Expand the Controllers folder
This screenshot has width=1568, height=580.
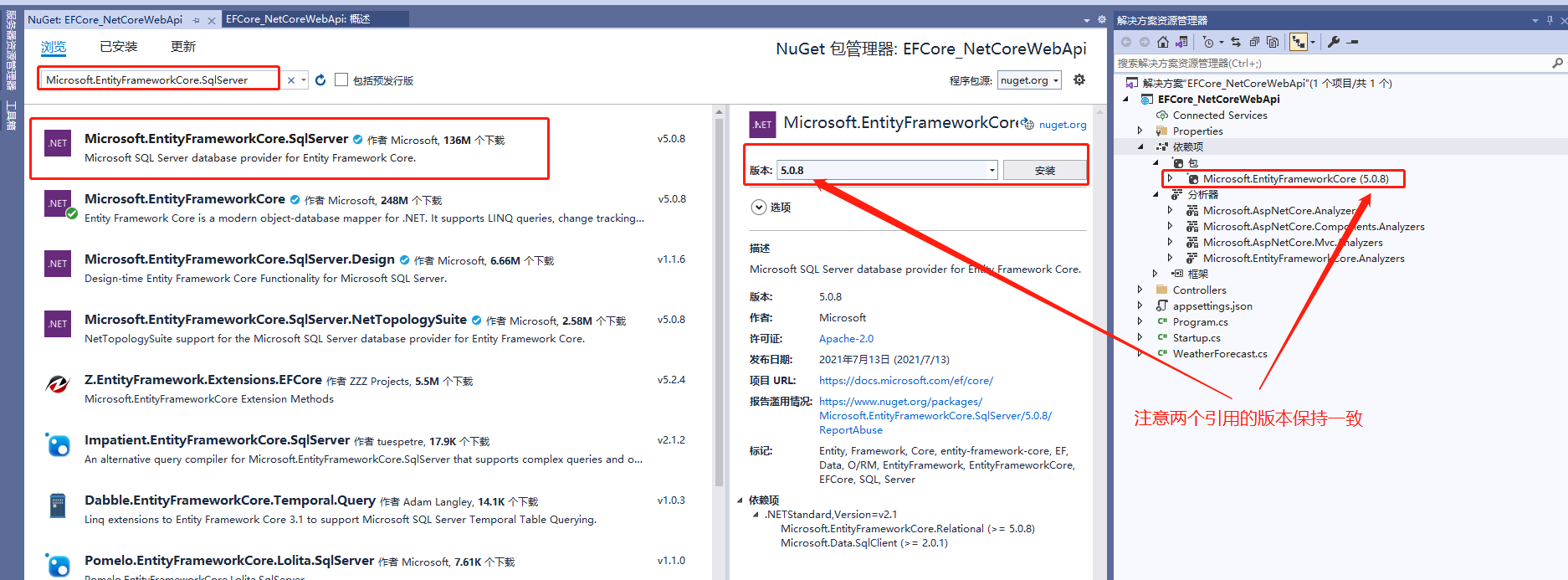click(1140, 290)
